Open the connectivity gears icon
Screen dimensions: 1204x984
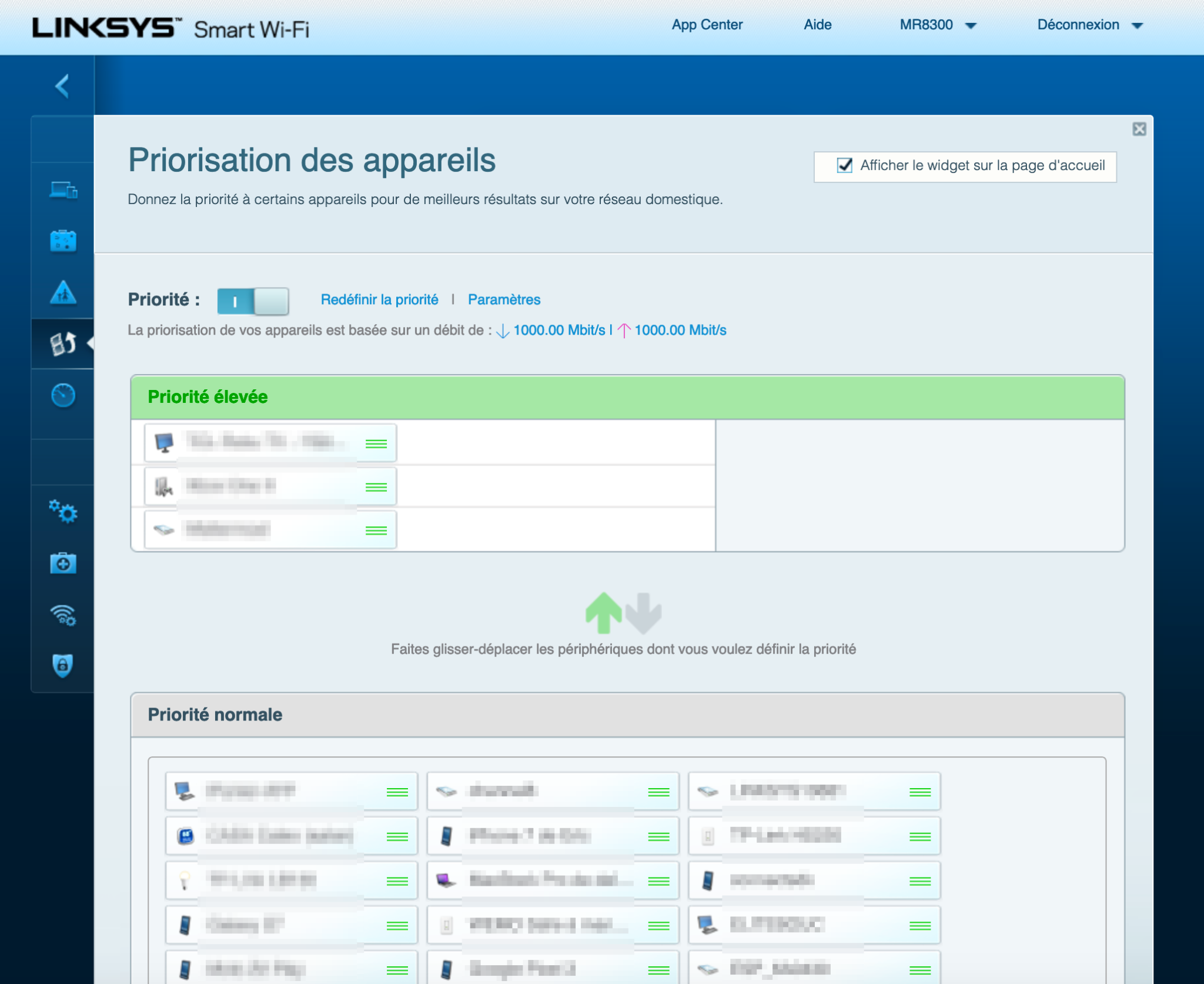[63, 512]
